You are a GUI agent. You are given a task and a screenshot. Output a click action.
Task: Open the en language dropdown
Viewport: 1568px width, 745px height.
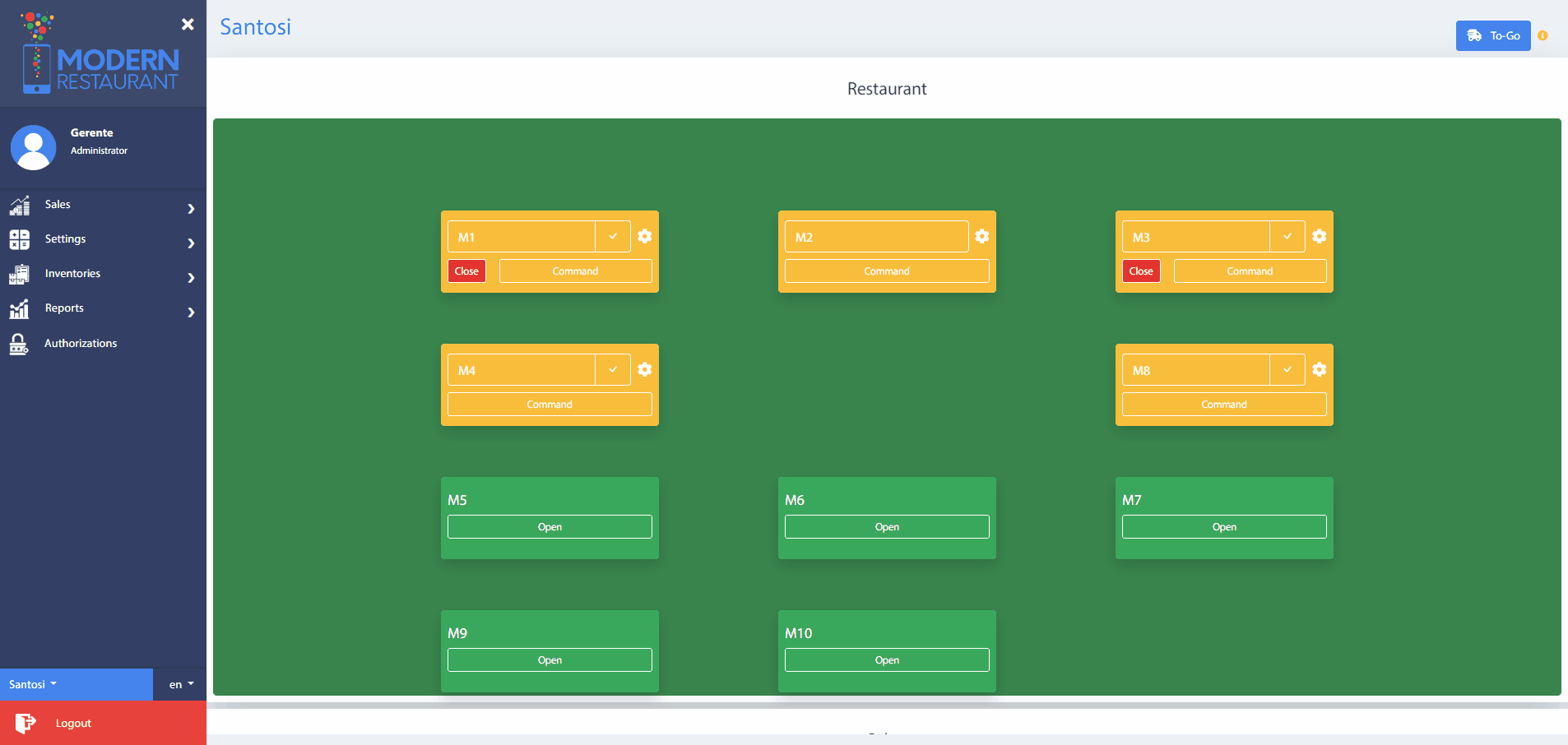click(x=181, y=684)
